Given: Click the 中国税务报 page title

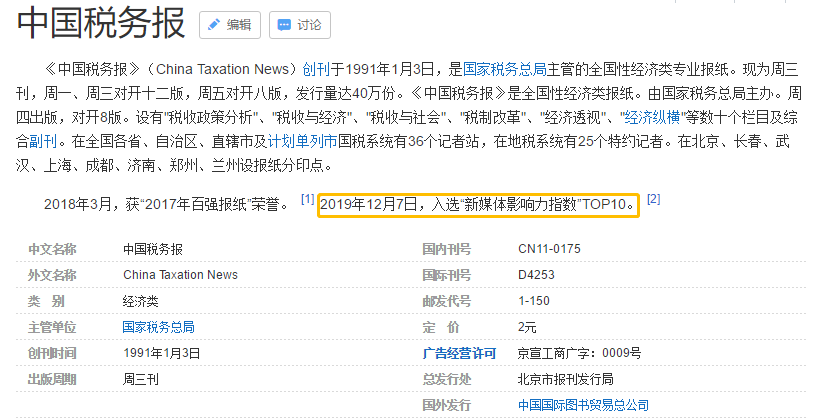Looking at the screenshot, I should (100, 24).
